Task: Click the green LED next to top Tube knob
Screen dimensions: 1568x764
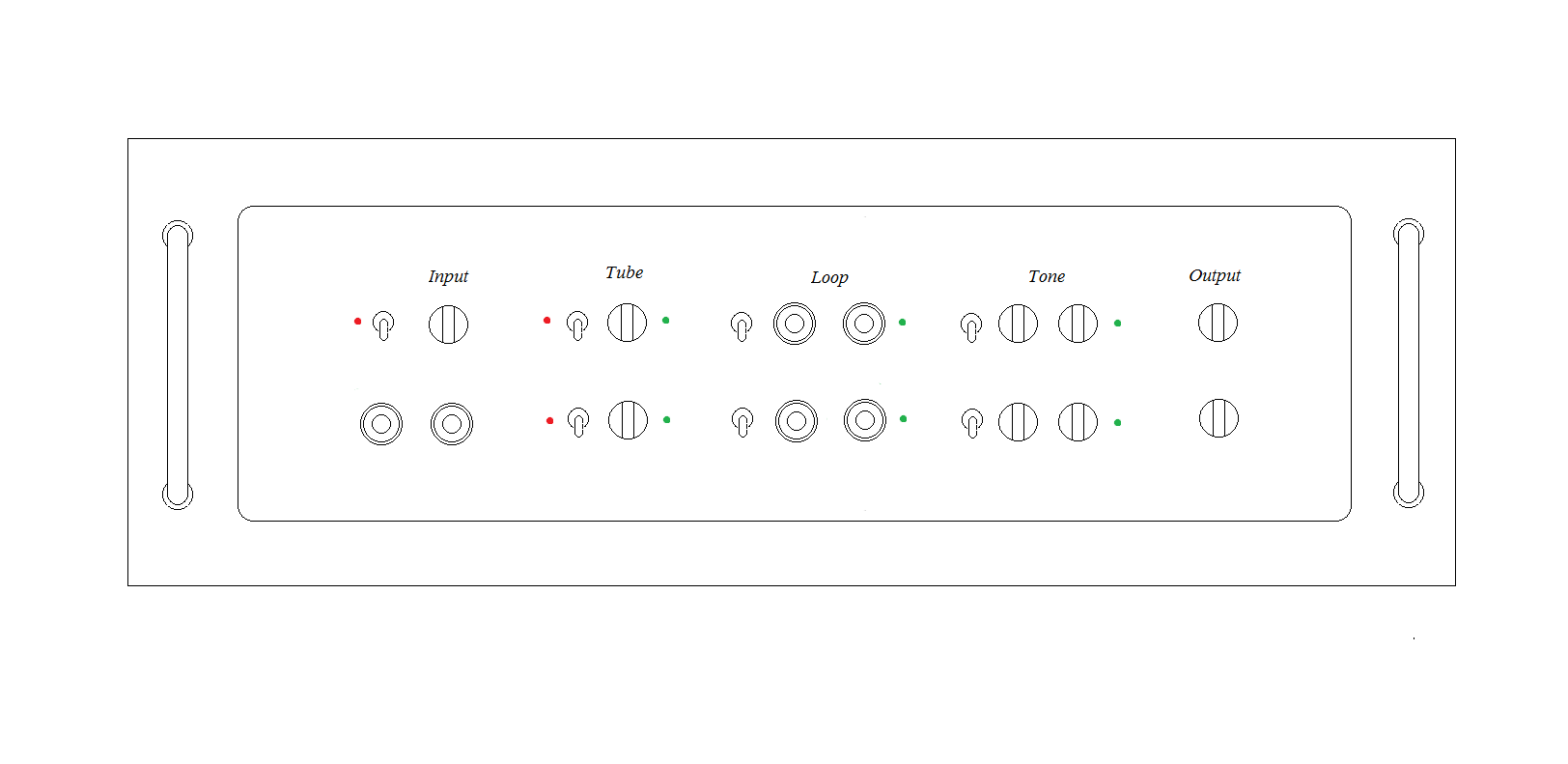Action: (666, 320)
